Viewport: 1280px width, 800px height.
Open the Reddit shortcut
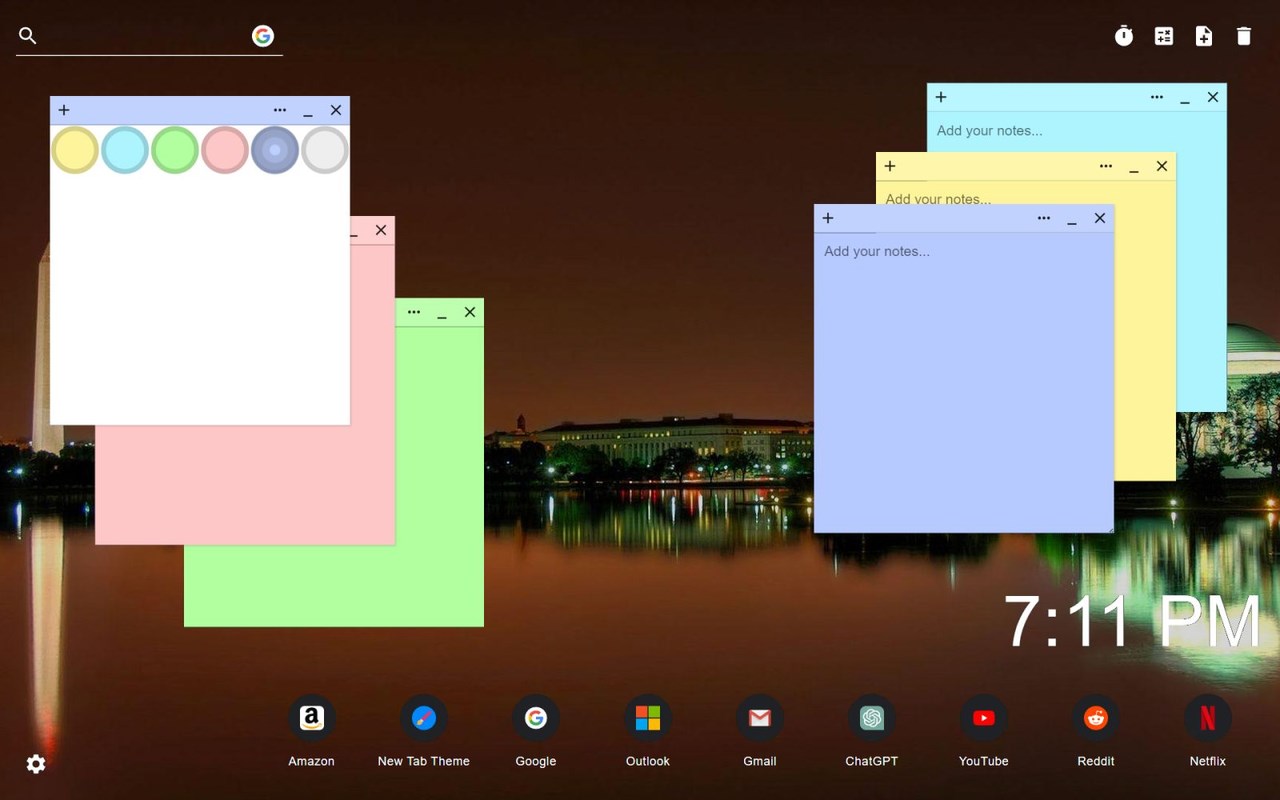[1096, 732]
